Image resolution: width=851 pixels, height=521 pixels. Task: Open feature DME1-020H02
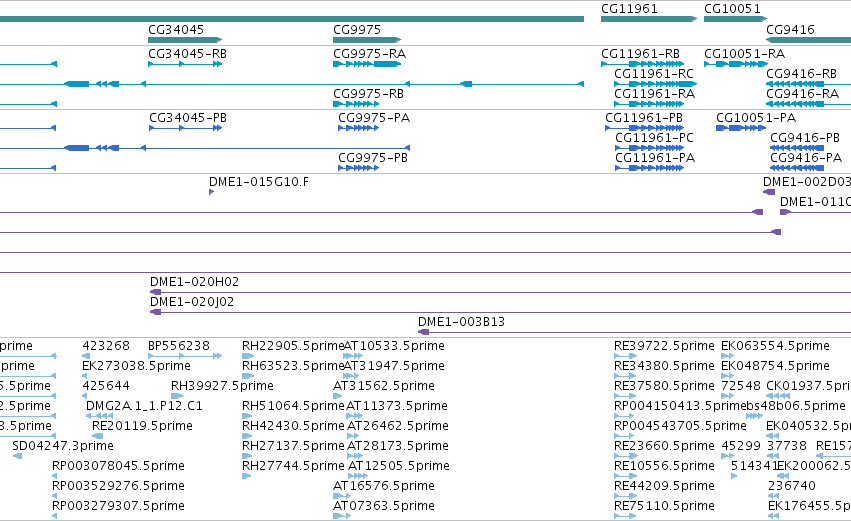pyautogui.click(x=194, y=281)
